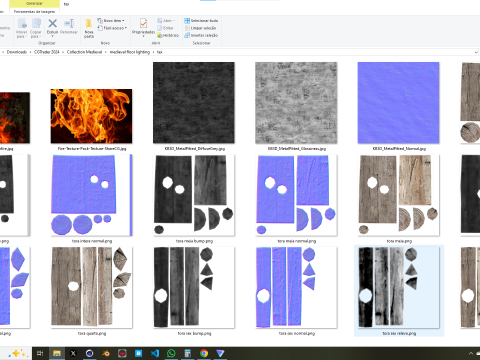The height and width of the screenshot is (360, 480).
Task: Open Propriedades of the selected file
Action: point(143,26)
